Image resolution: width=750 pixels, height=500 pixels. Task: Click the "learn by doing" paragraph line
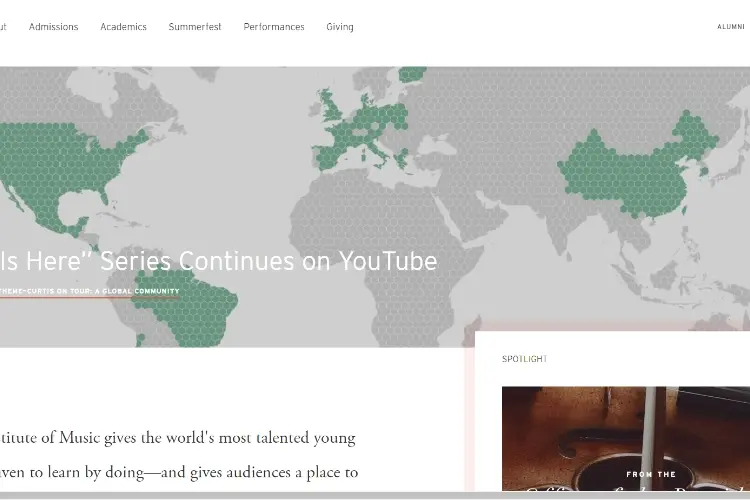(179, 473)
